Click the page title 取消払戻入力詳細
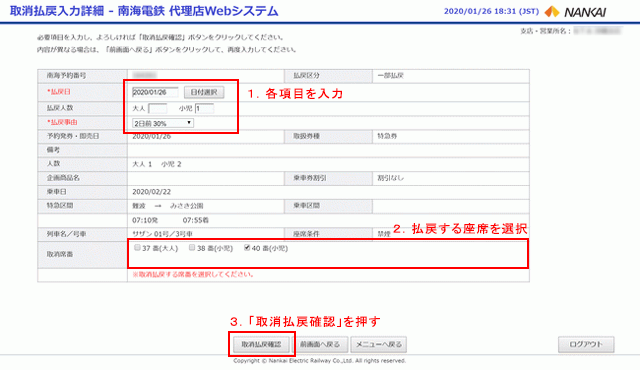 57,11
